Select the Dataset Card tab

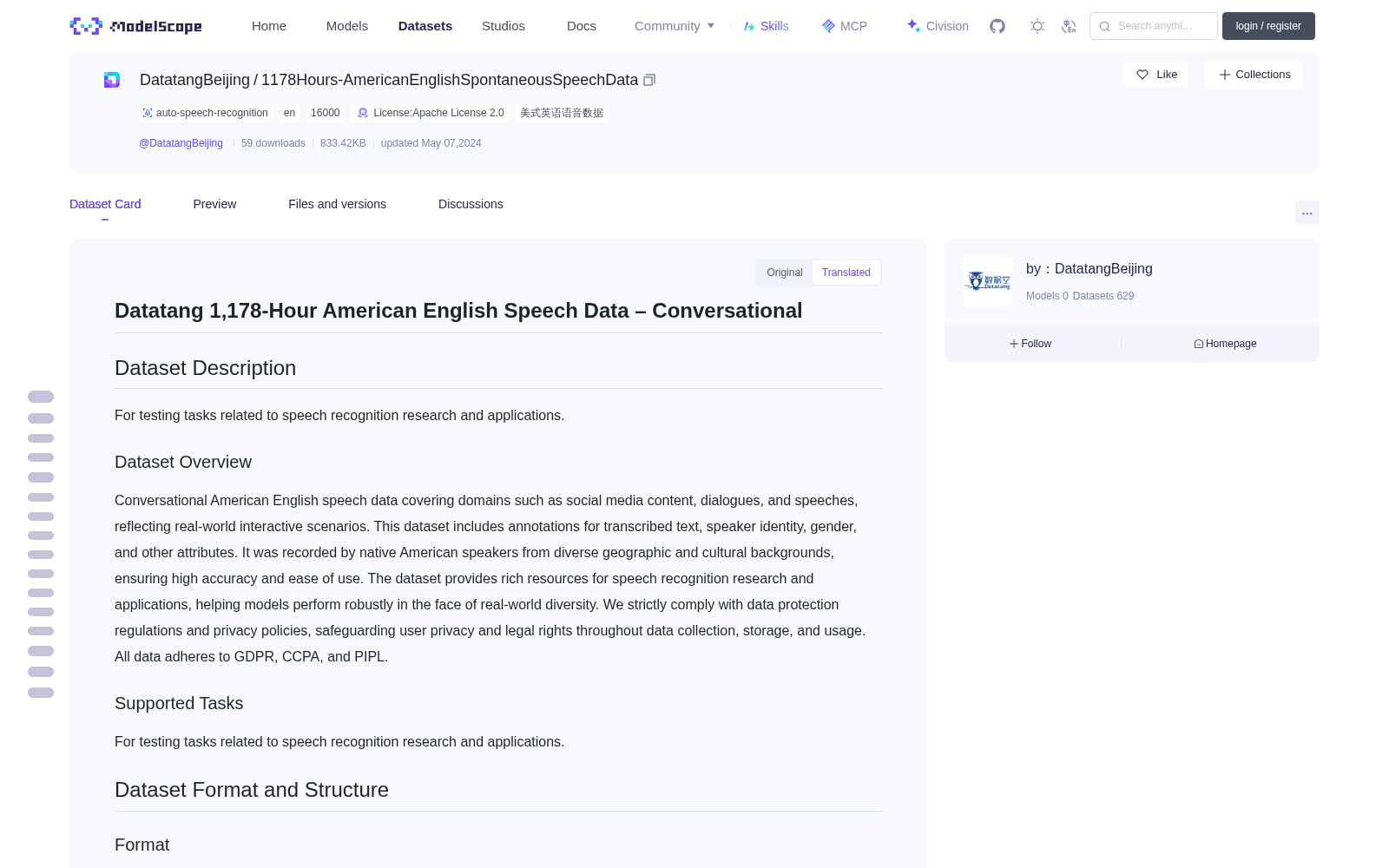point(105,204)
